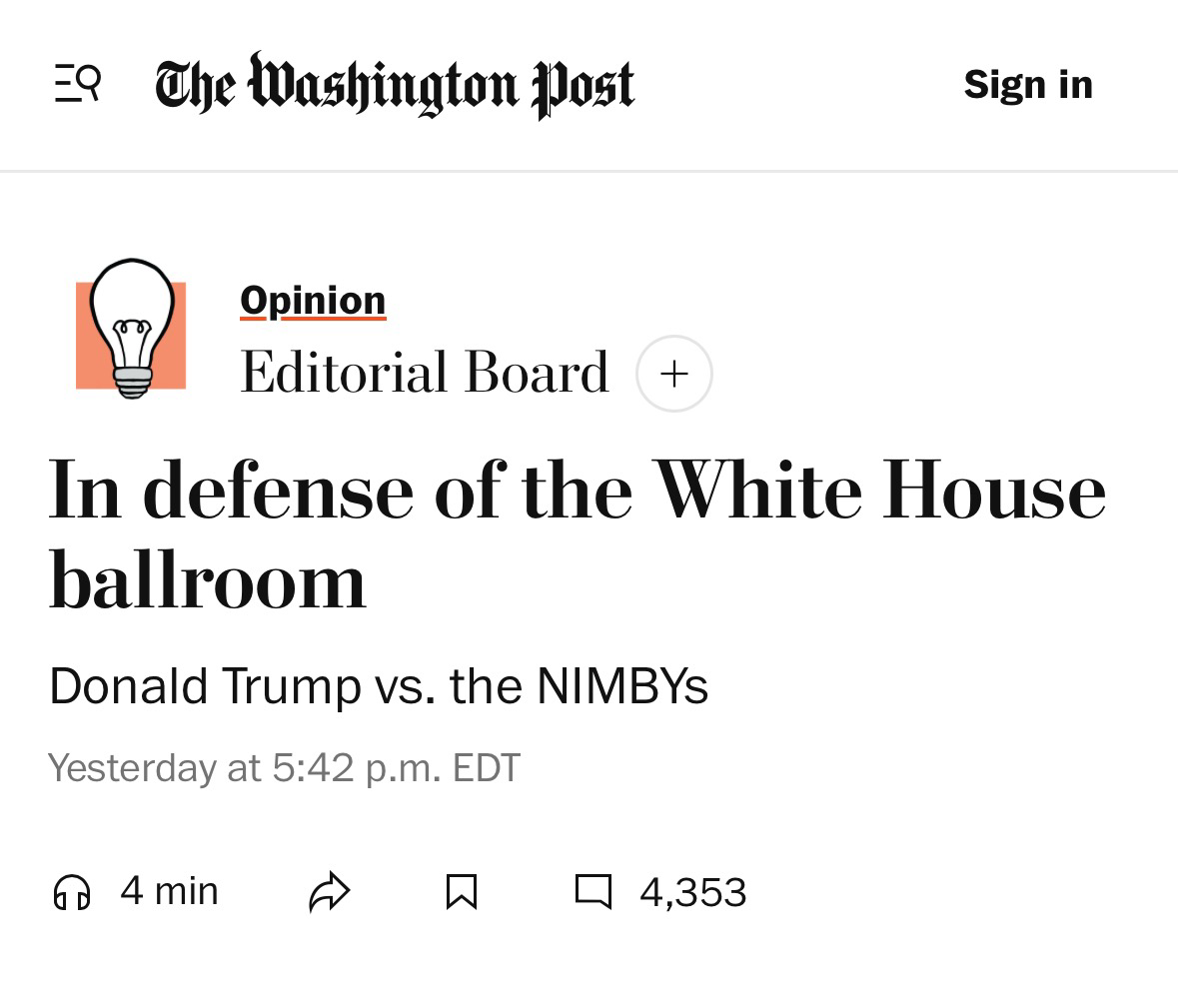Click the lightbulb Opinion icon
This screenshot has height=1008, width=1178.
(x=131, y=330)
